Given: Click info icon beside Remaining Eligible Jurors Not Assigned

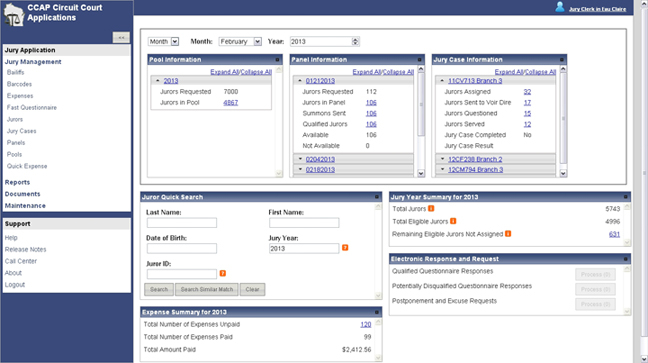Looking at the screenshot, I should pyautogui.click(x=508, y=234).
